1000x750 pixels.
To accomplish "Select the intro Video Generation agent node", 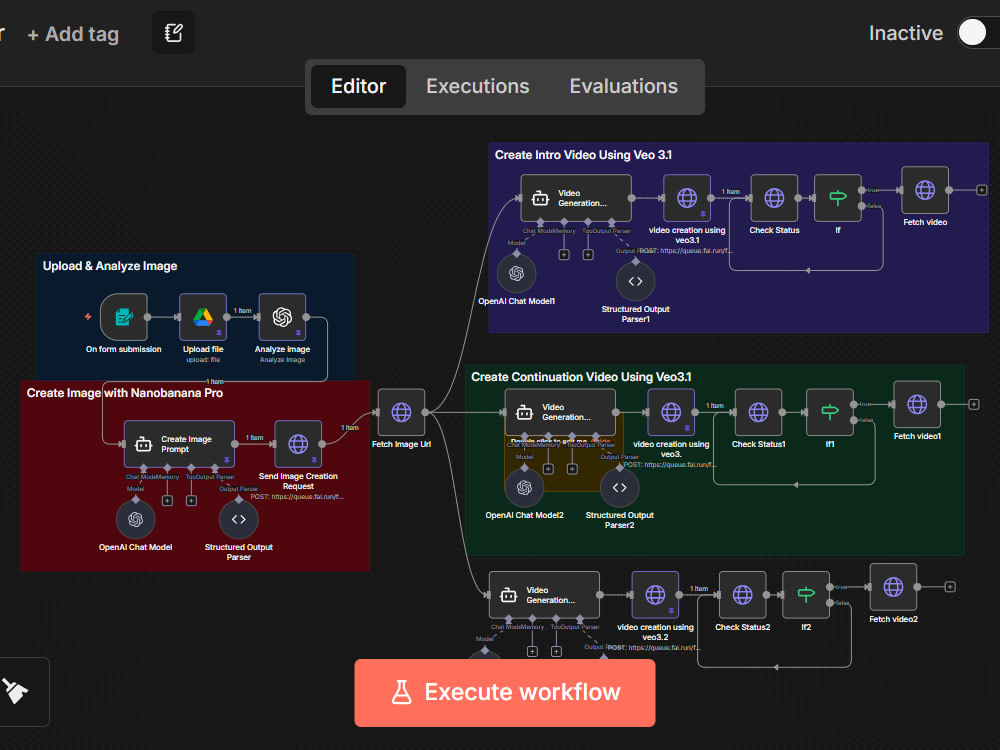I will pyautogui.click(x=576, y=198).
